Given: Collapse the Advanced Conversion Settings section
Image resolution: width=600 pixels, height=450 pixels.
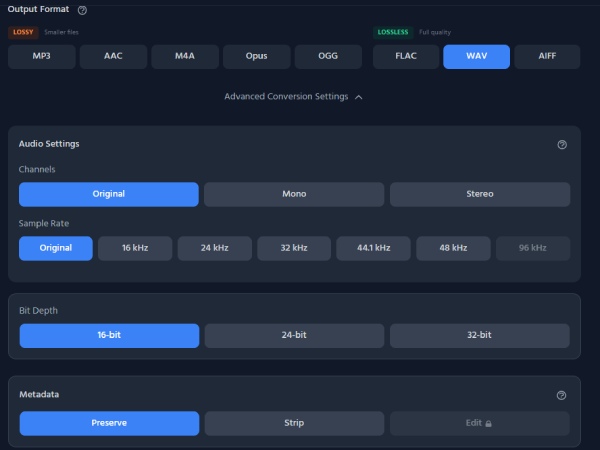Looking at the screenshot, I should click(293, 97).
